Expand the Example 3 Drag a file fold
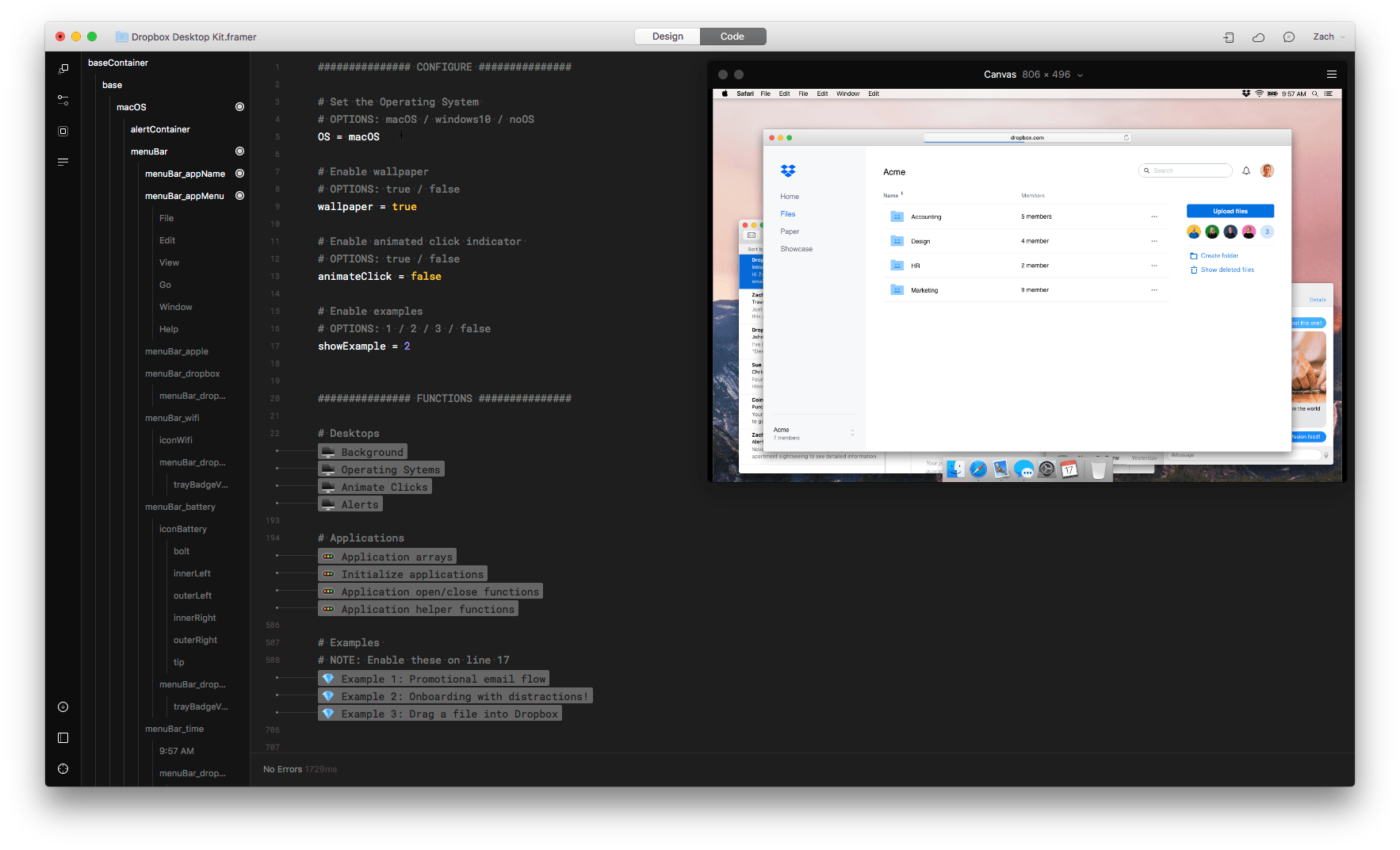 click(x=439, y=714)
